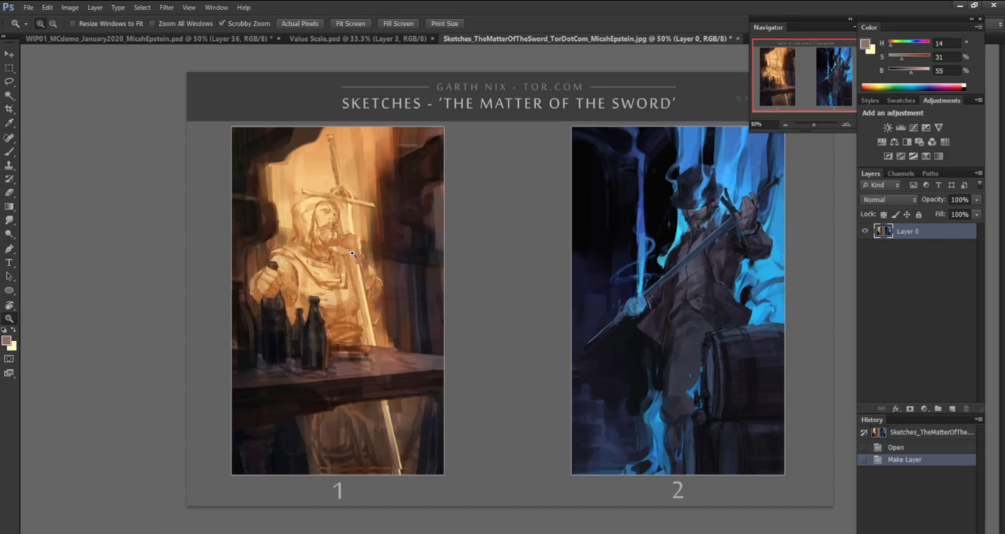Open Opacity slider dropdown arrow

click(977, 200)
